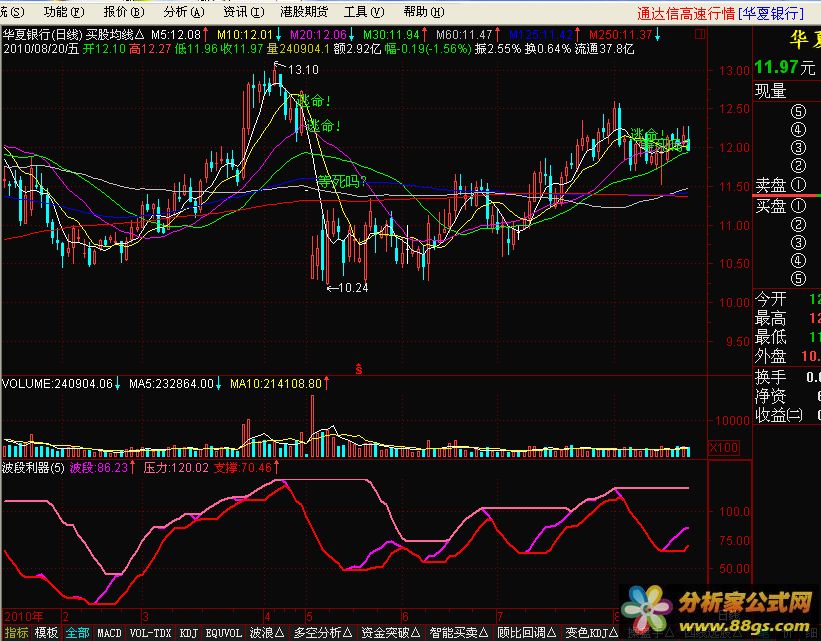Viewport: 821px width, 641px height.
Task: Open the 帮助(H) menu
Action: coord(424,12)
